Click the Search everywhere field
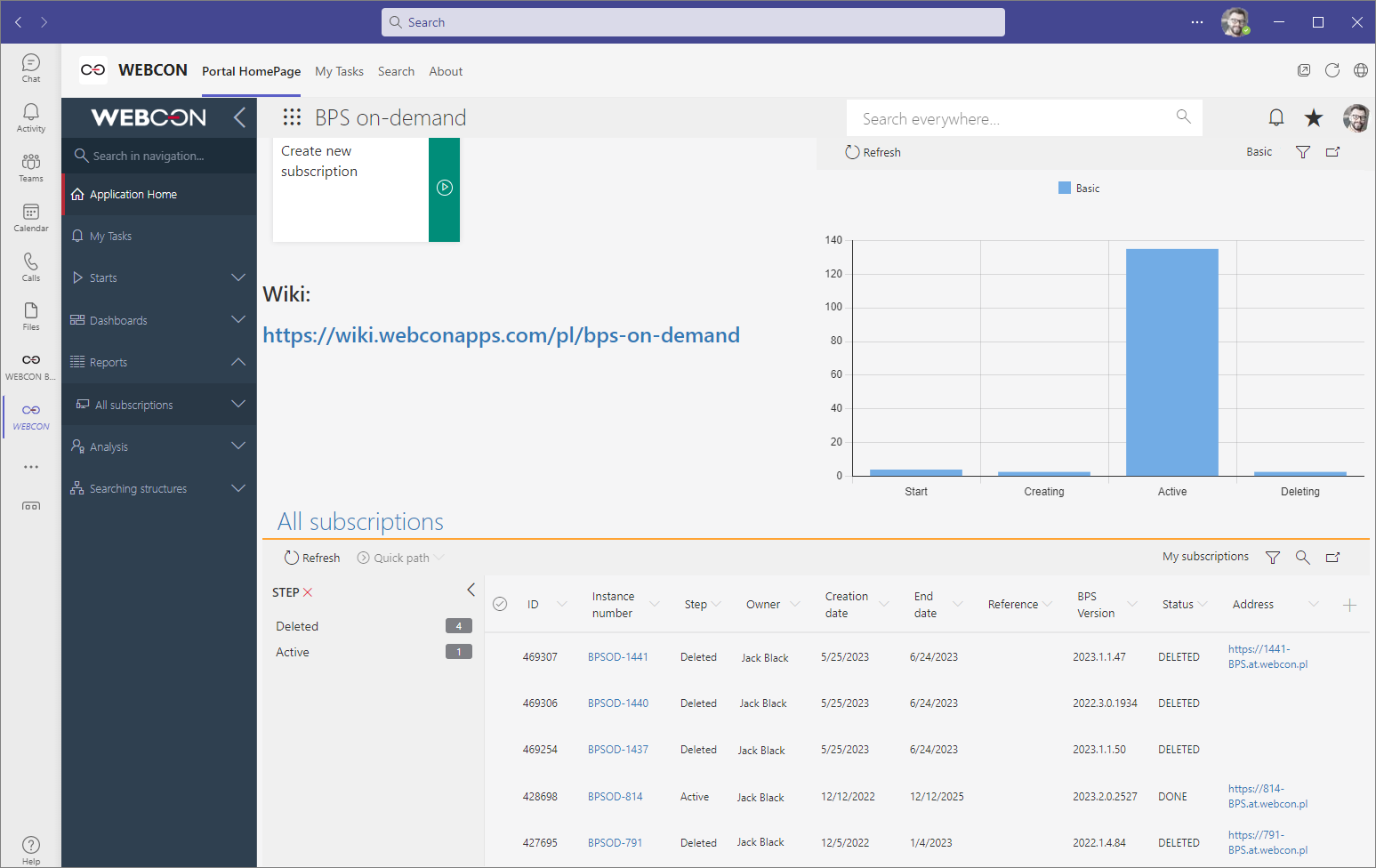 (1025, 118)
